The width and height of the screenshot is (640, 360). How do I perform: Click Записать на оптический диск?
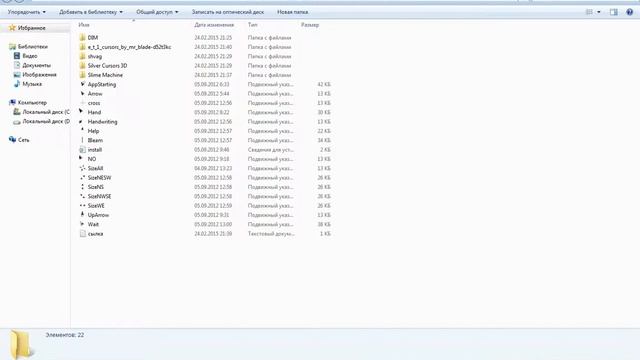[x=228, y=12]
